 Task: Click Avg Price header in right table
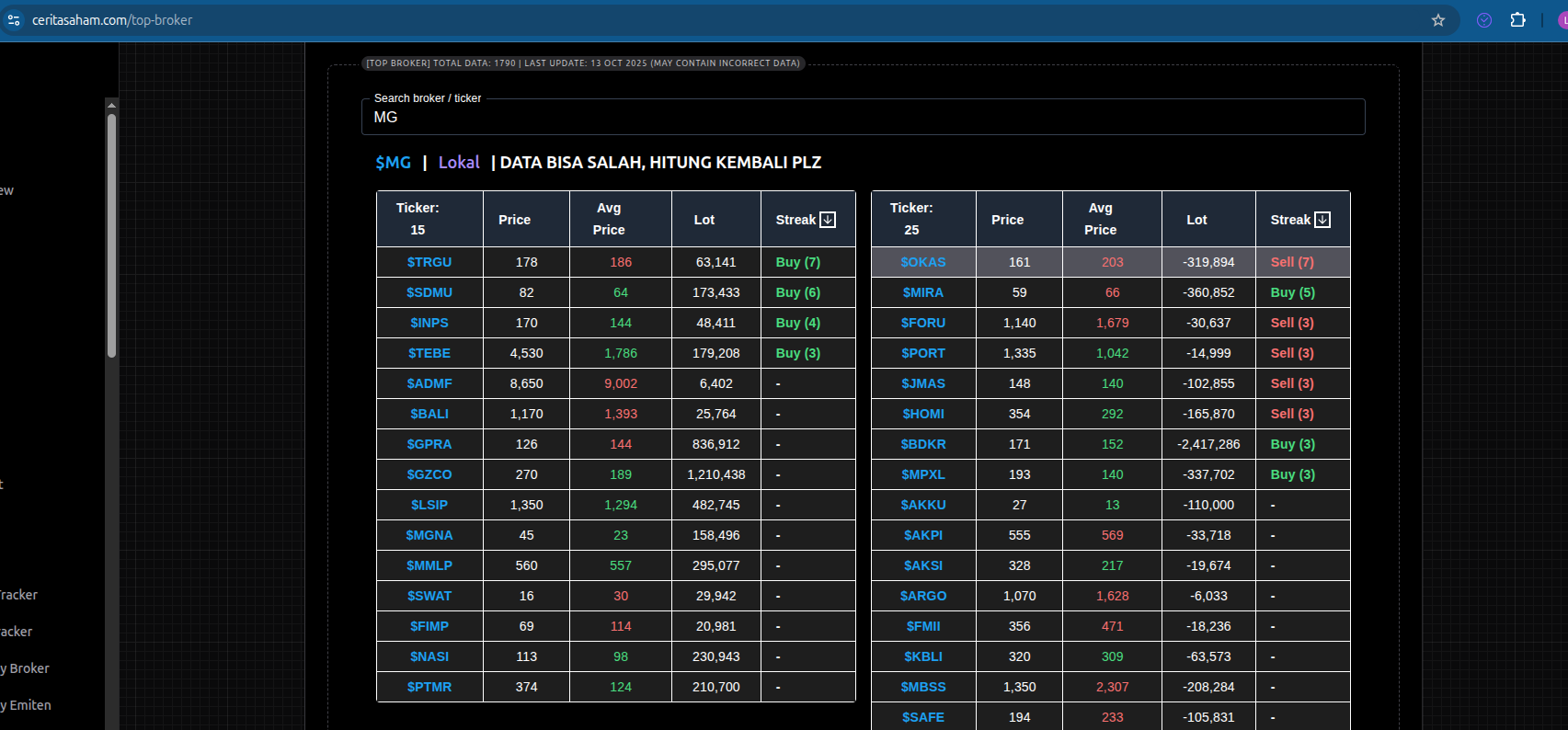(1100, 219)
